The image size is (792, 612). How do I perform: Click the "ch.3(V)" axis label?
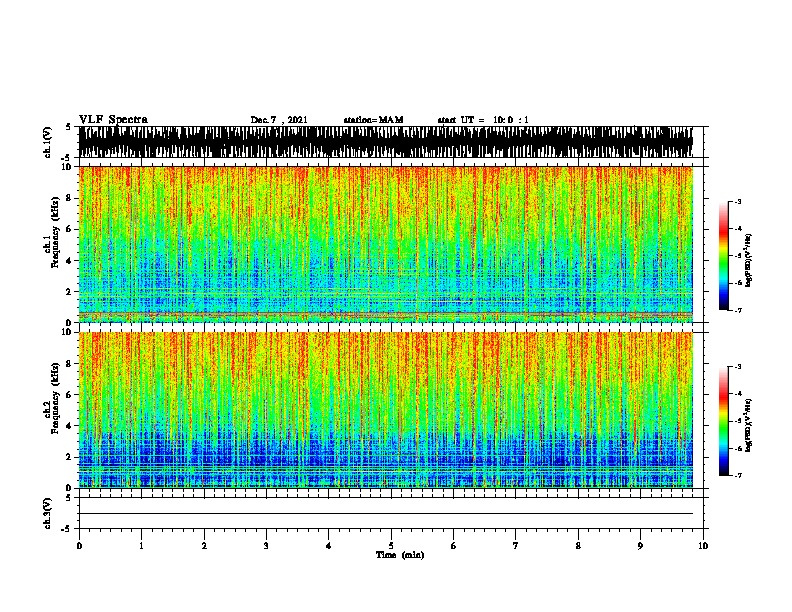click(48, 513)
